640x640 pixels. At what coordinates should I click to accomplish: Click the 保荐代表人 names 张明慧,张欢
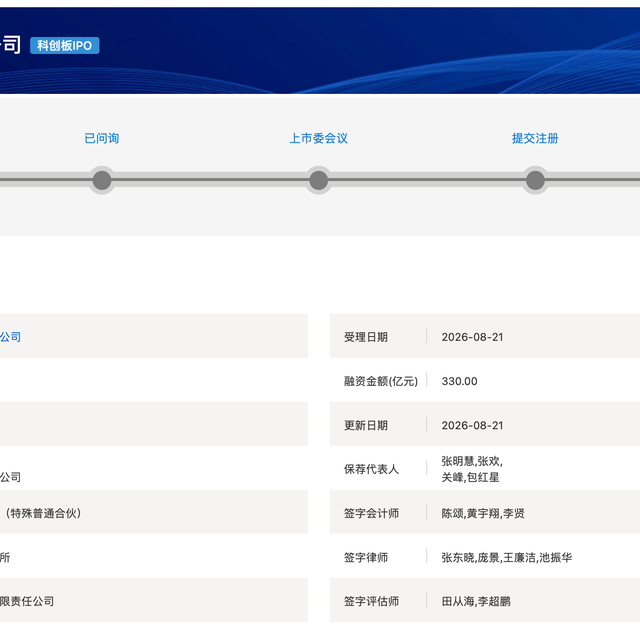(472, 461)
